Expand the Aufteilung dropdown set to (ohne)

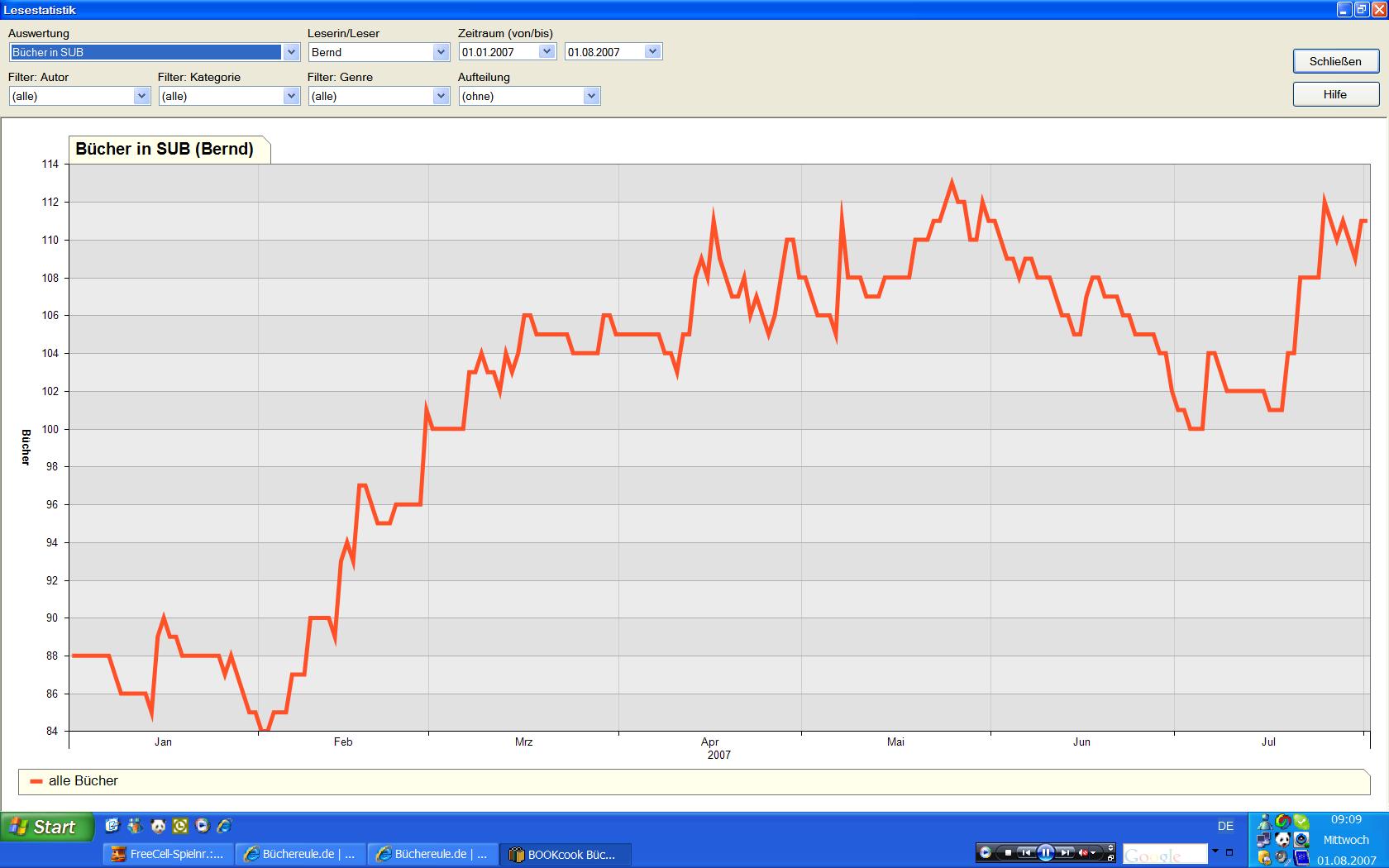pyautogui.click(x=590, y=96)
